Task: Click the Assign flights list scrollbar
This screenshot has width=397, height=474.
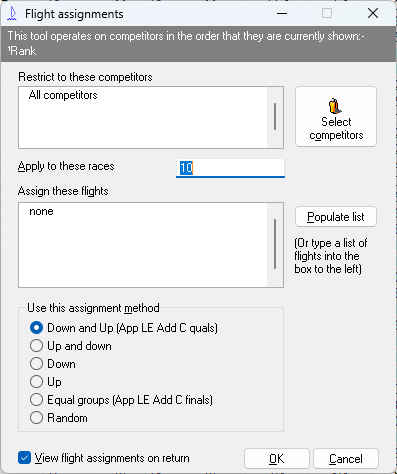Action: pyautogui.click(x=275, y=245)
